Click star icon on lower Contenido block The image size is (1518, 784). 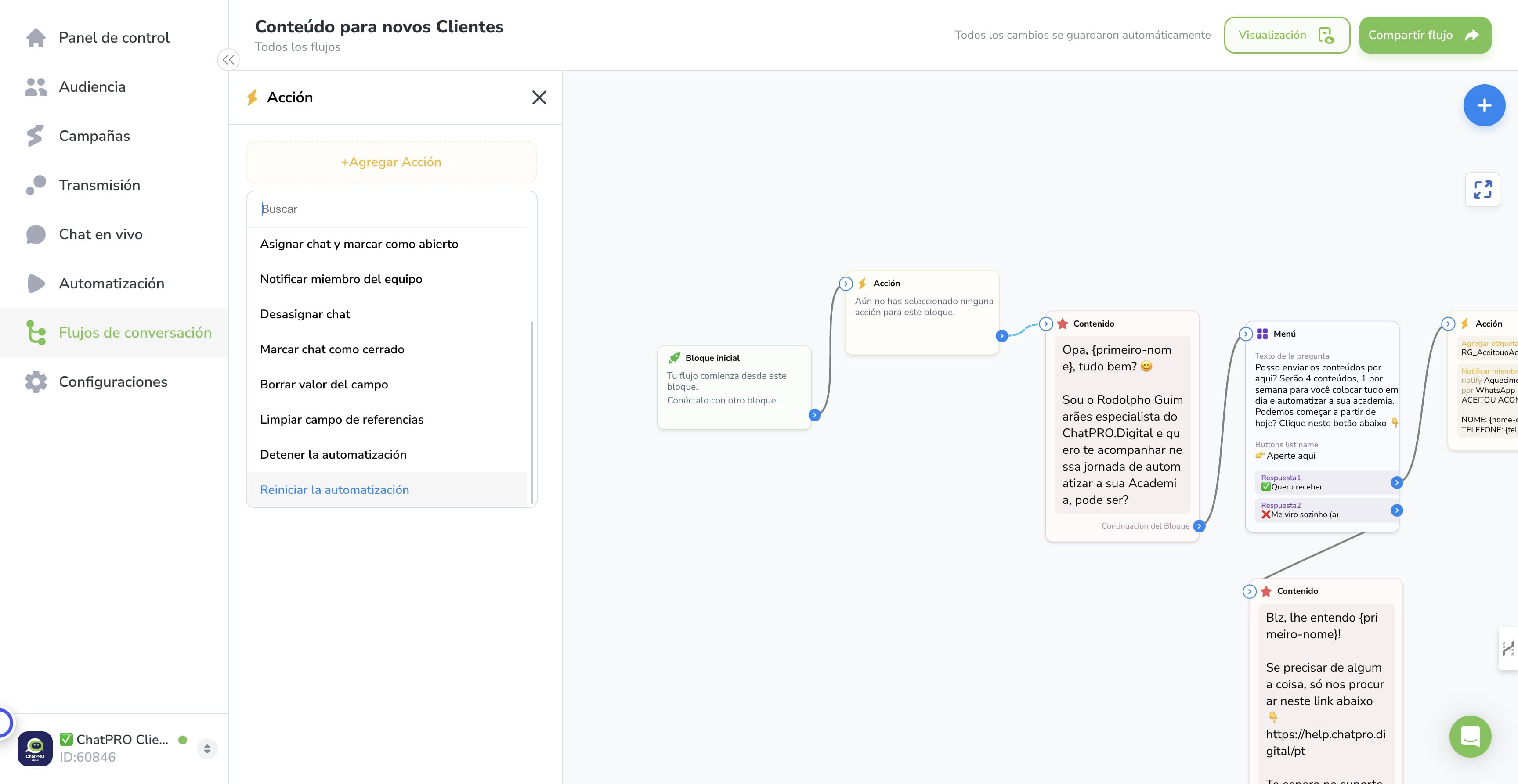pos(1266,591)
